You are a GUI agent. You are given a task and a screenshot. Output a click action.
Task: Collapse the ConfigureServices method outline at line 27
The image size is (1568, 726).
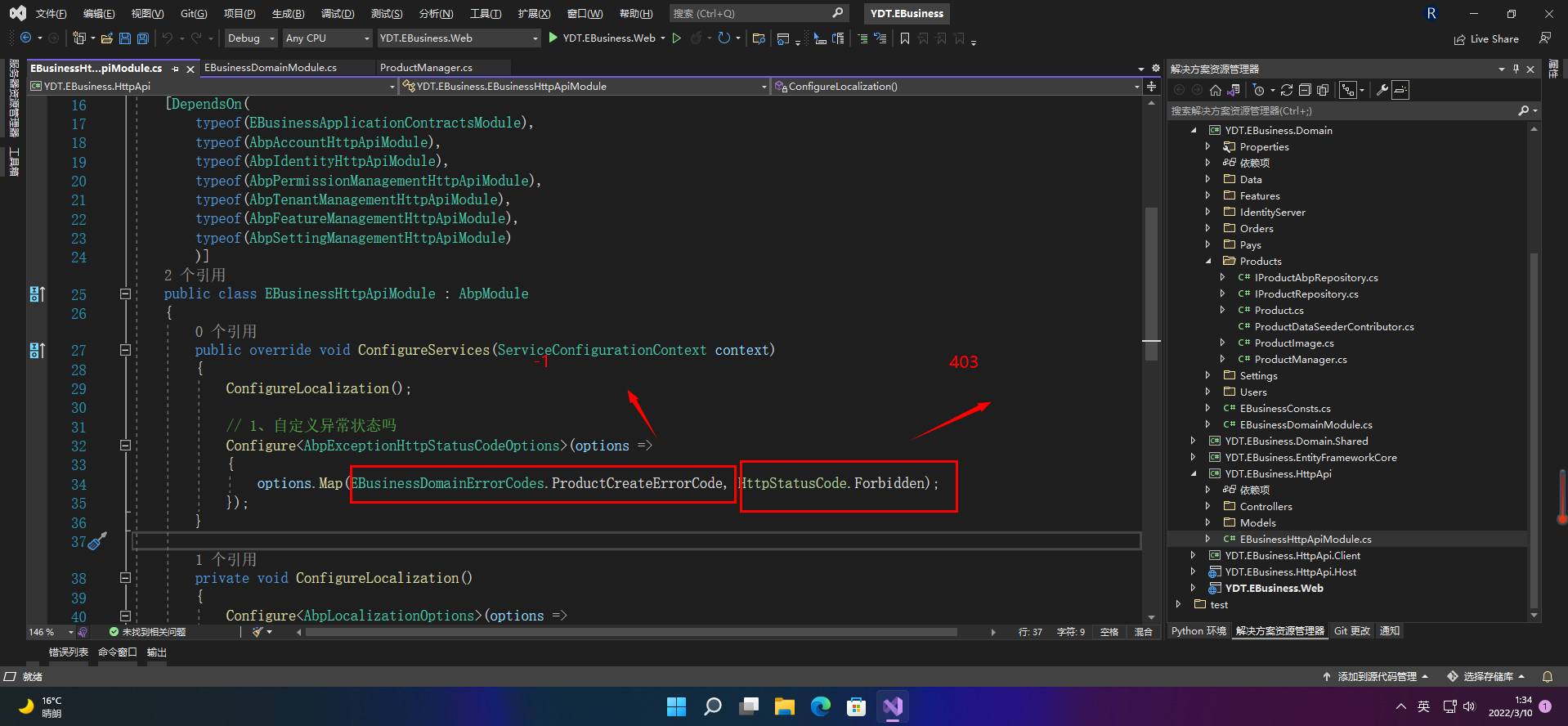point(125,350)
